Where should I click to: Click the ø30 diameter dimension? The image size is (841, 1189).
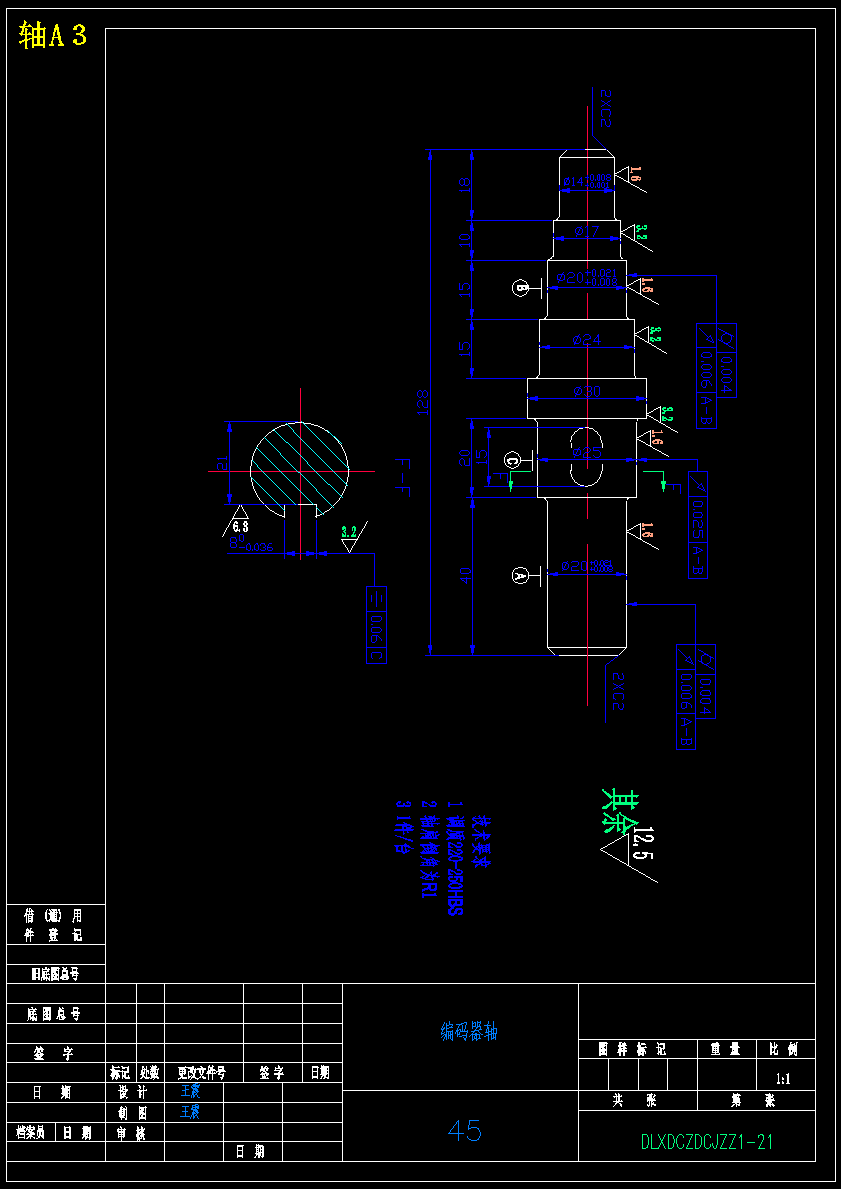587,391
